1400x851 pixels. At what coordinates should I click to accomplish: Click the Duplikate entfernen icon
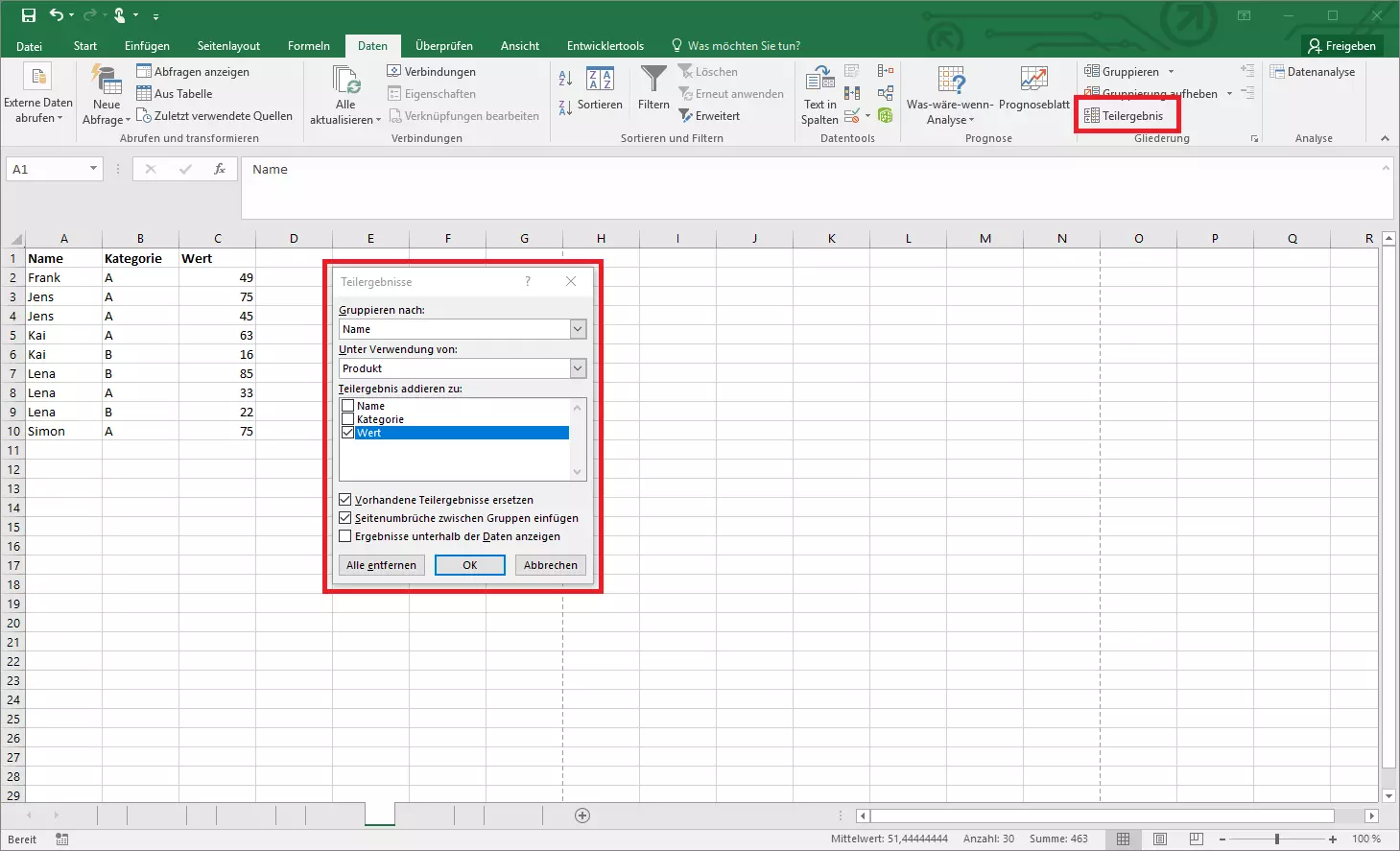pyautogui.click(x=852, y=93)
